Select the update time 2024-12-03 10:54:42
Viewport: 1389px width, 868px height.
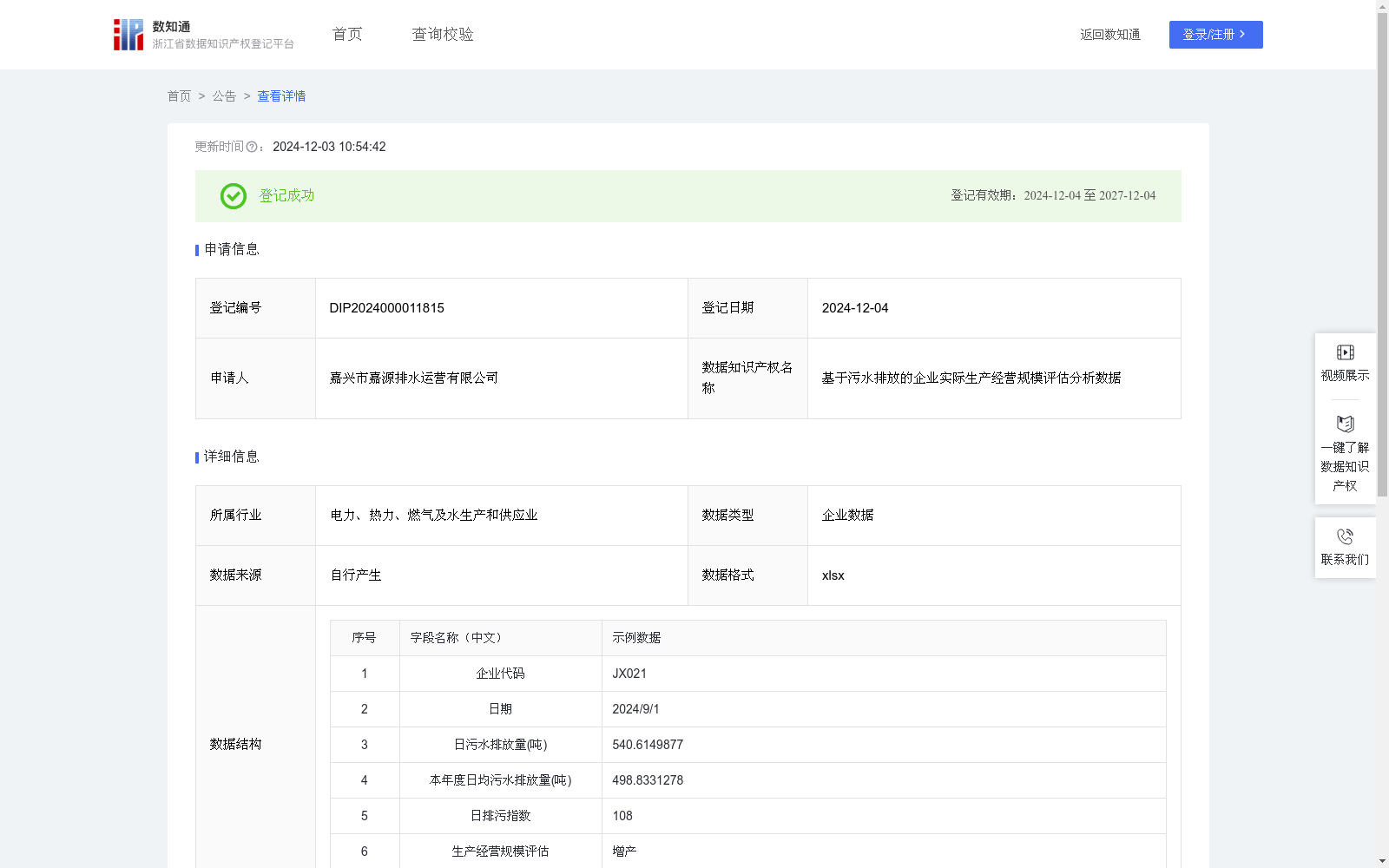[329, 147]
